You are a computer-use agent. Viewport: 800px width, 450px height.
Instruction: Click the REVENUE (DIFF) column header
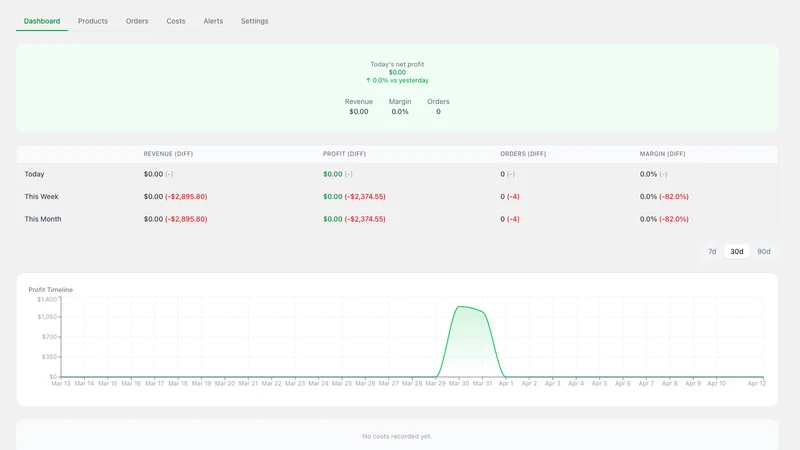tap(168, 154)
